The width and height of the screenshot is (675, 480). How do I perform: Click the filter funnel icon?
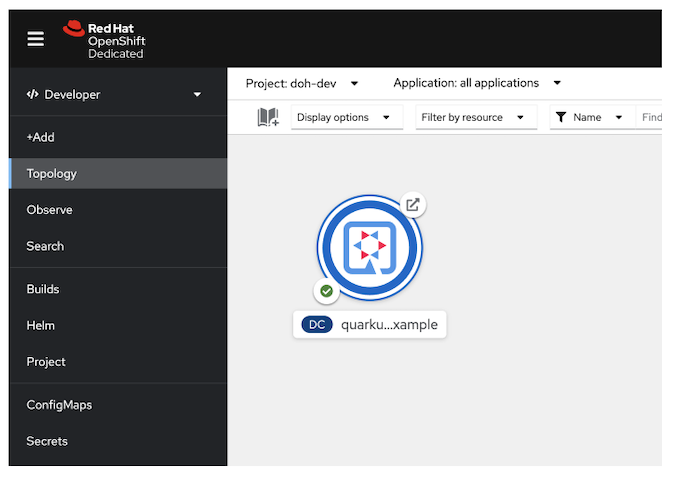coord(561,117)
